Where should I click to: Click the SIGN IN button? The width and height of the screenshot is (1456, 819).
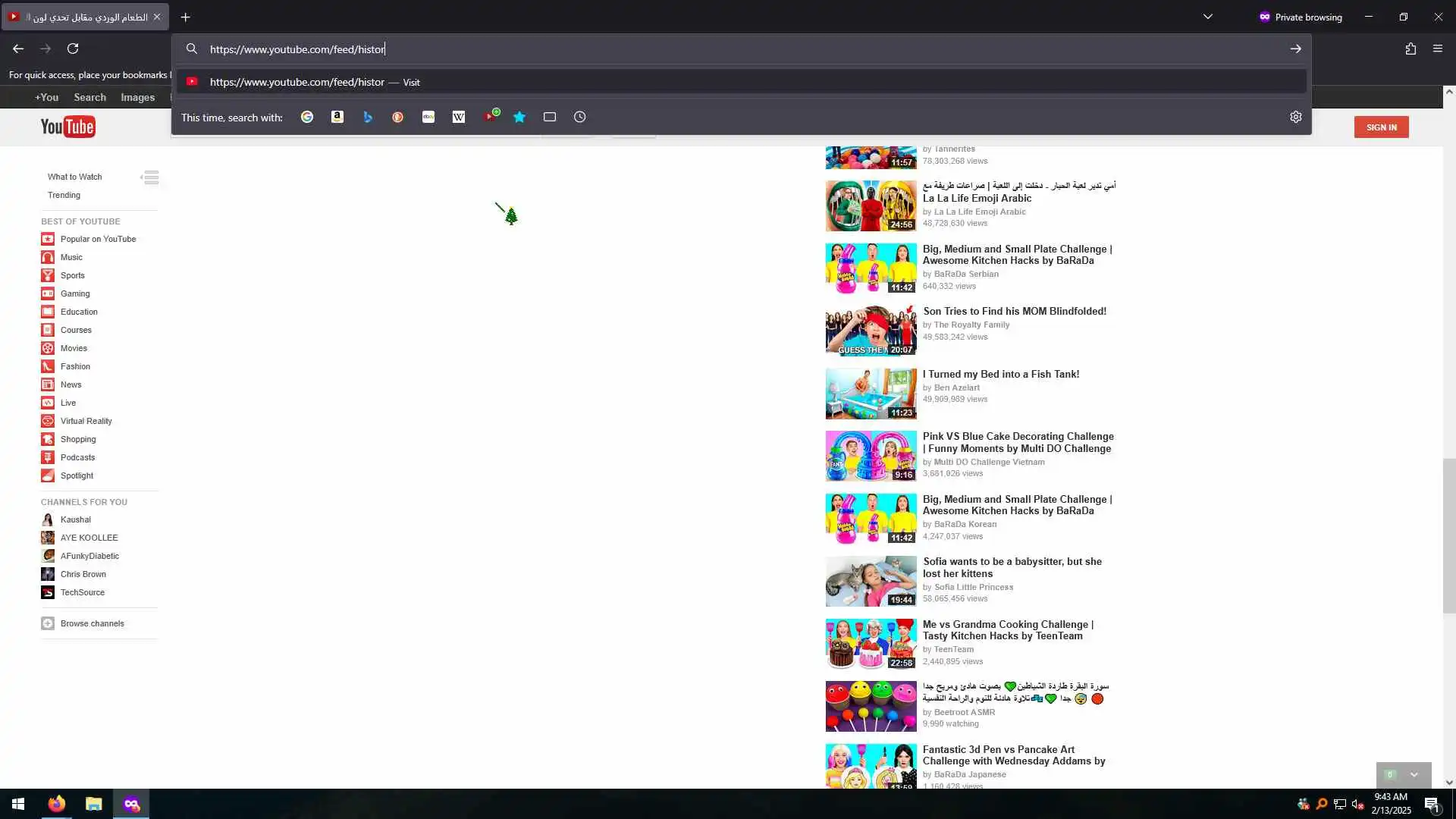tap(1381, 127)
